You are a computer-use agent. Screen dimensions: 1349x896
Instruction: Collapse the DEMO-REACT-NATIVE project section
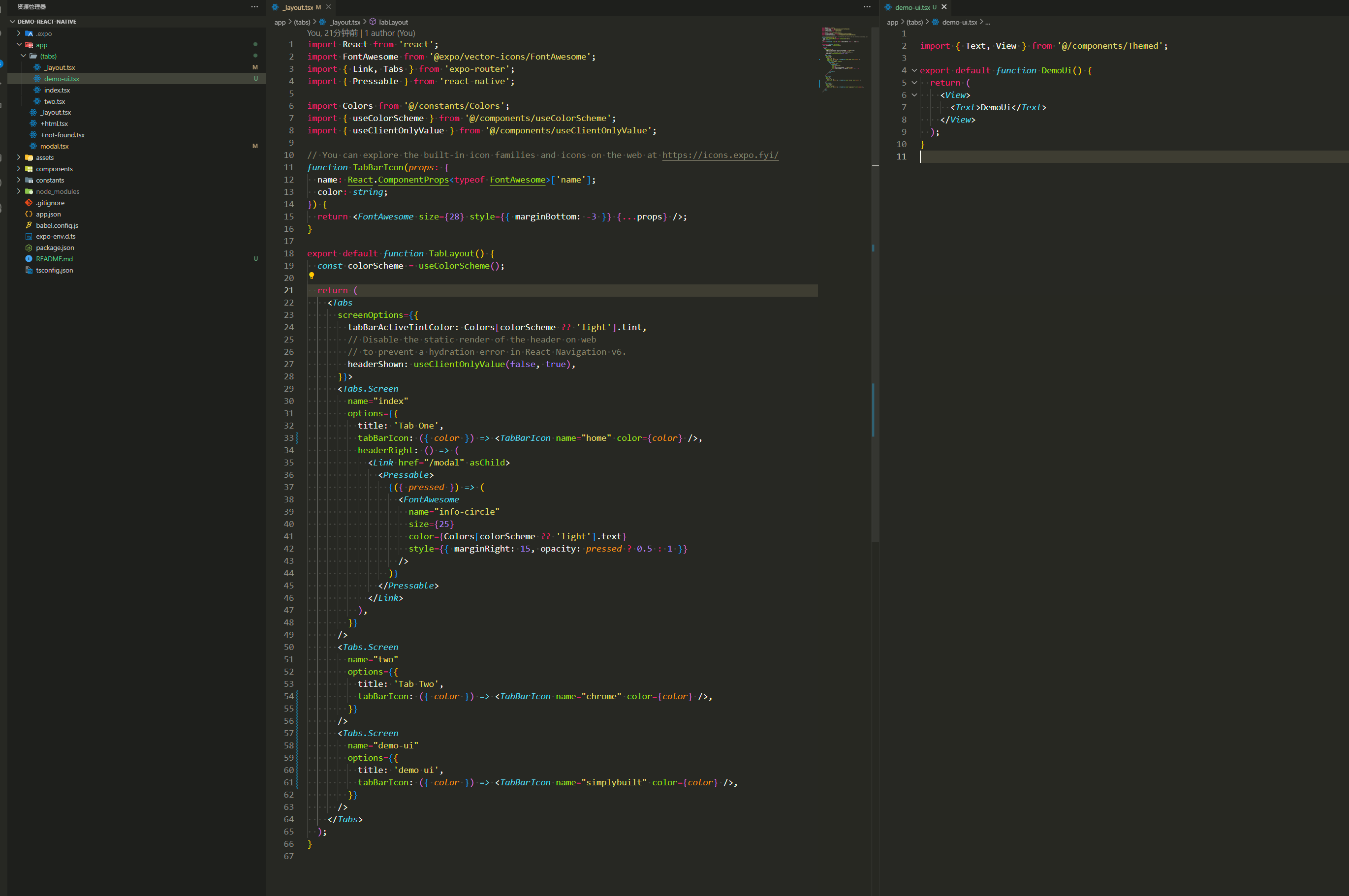(46, 22)
